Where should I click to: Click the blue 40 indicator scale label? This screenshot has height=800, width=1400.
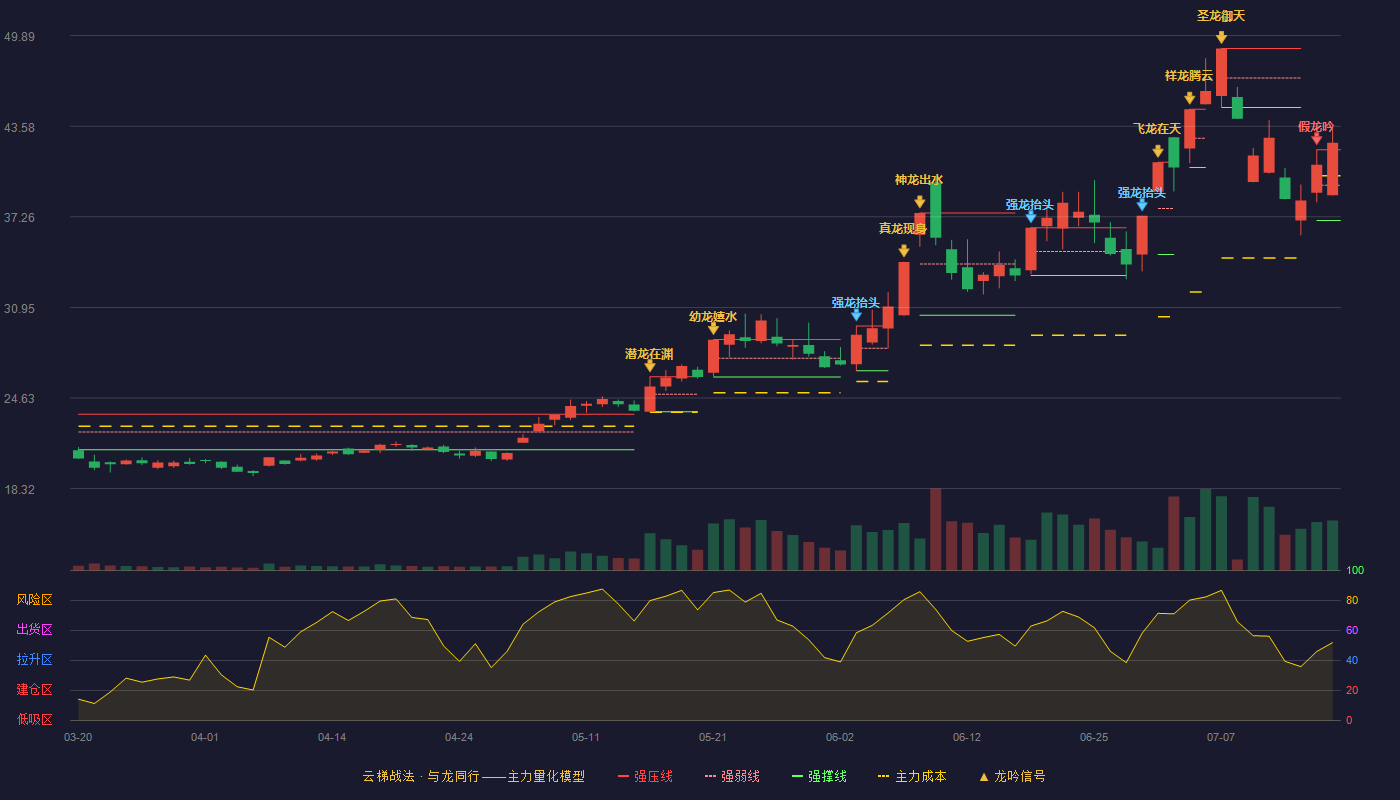coord(1352,661)
